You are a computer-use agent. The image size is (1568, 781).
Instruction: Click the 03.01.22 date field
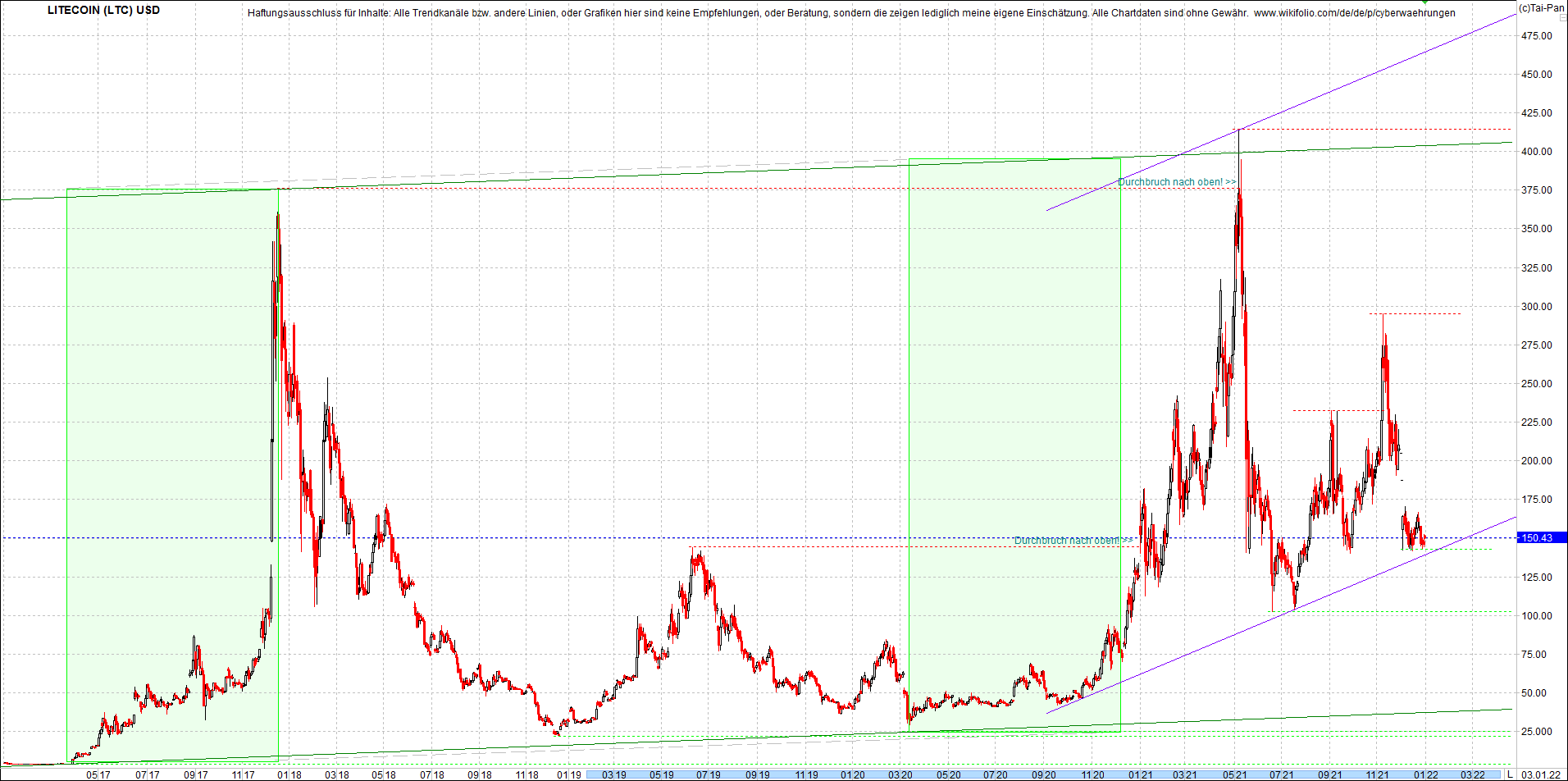pos(1541,774)
